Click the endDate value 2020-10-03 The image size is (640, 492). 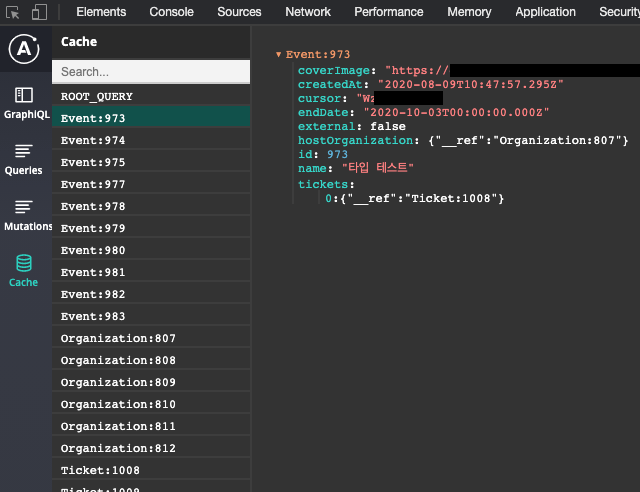click(x=456, y=112)
